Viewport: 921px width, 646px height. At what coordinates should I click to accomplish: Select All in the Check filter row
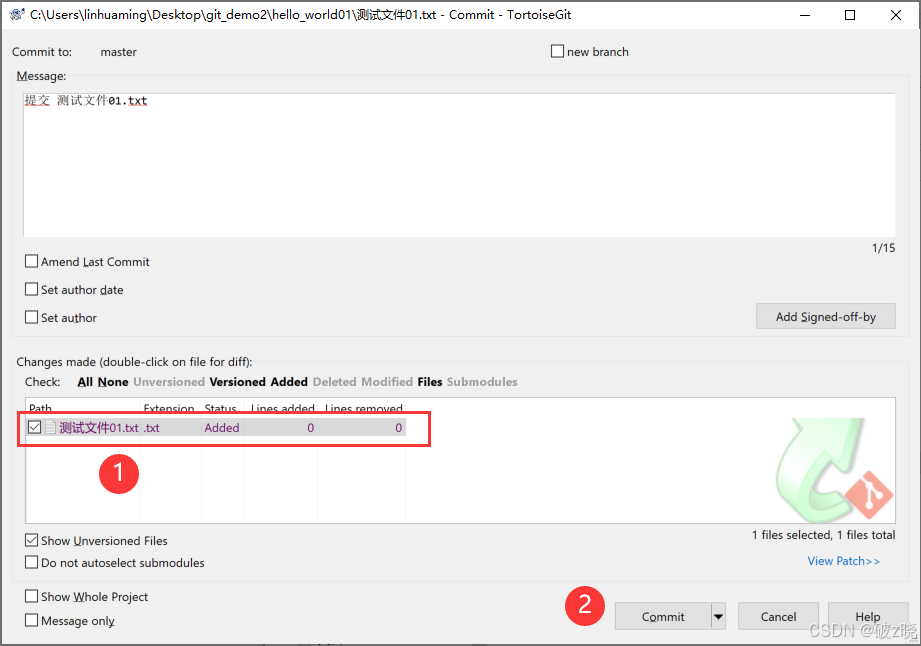85,382
